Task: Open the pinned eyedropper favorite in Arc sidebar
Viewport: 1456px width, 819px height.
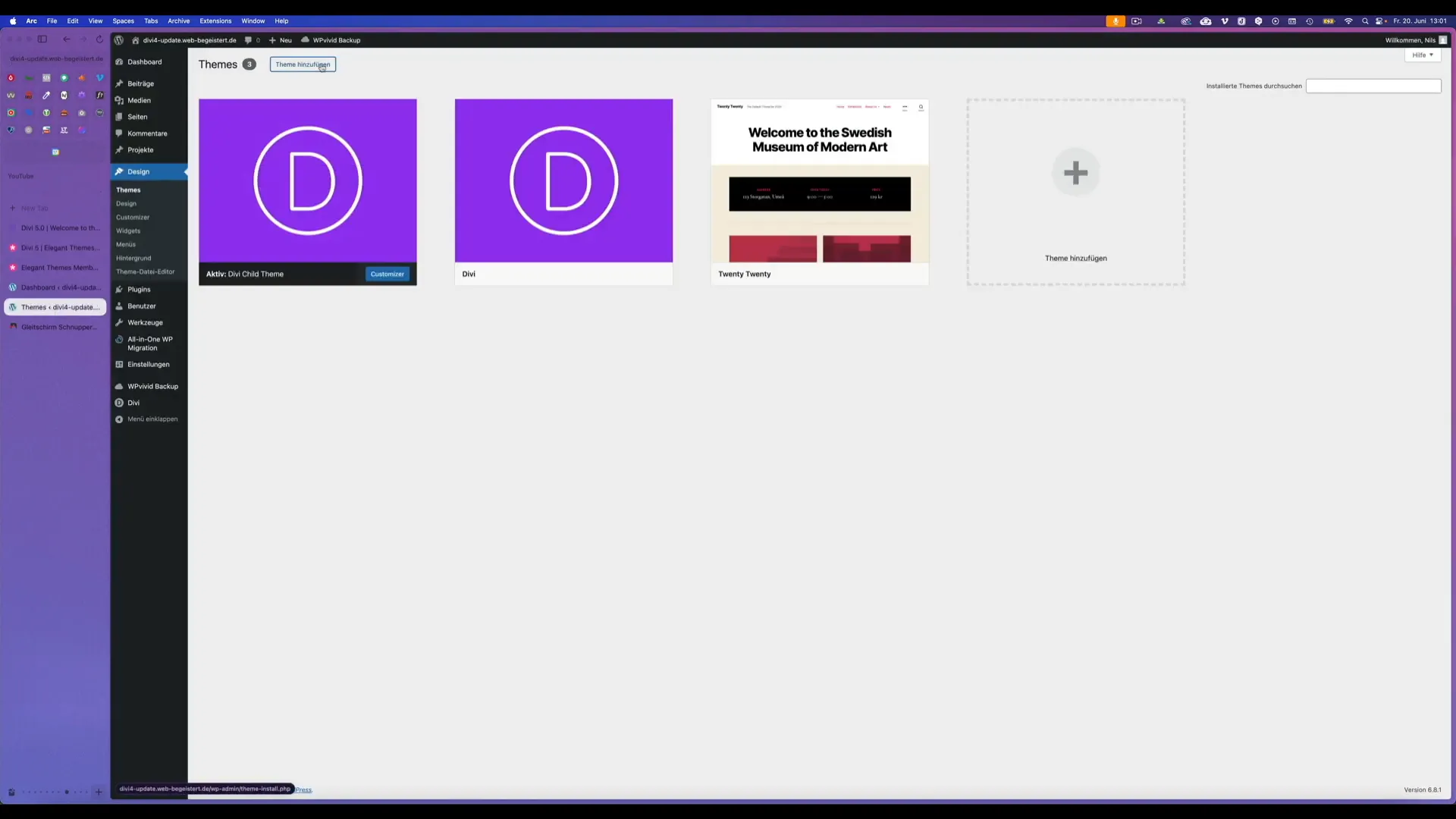Action: (46, 96)
